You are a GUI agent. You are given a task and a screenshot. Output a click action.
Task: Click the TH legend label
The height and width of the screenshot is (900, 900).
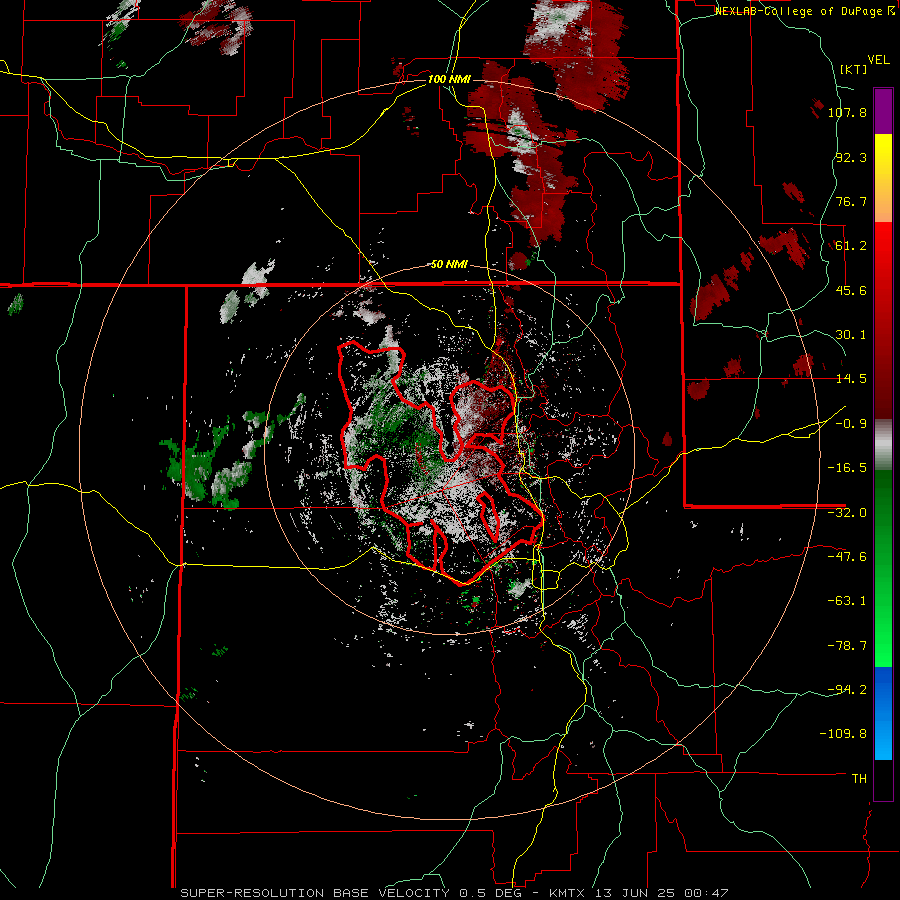click(859, 779)
